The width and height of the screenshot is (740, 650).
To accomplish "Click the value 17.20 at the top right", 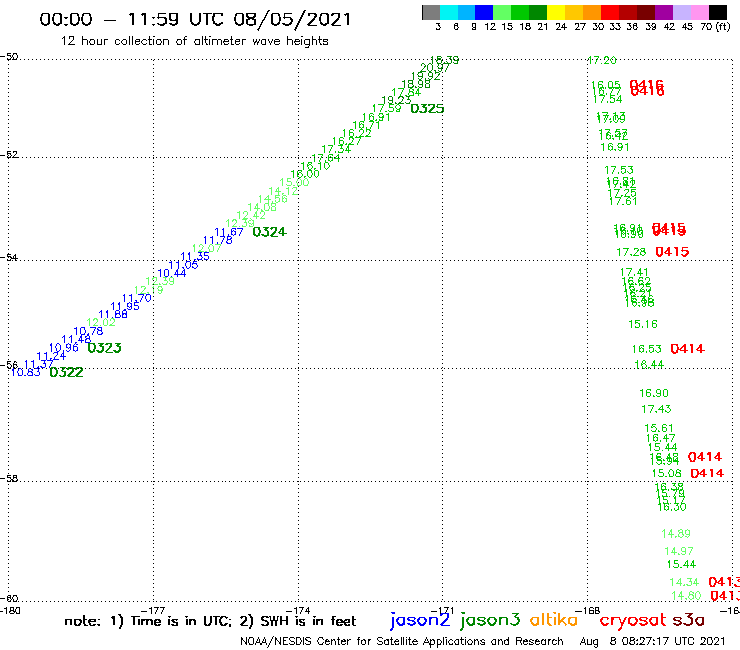I will pyautogui.click(x=602, y=60).
